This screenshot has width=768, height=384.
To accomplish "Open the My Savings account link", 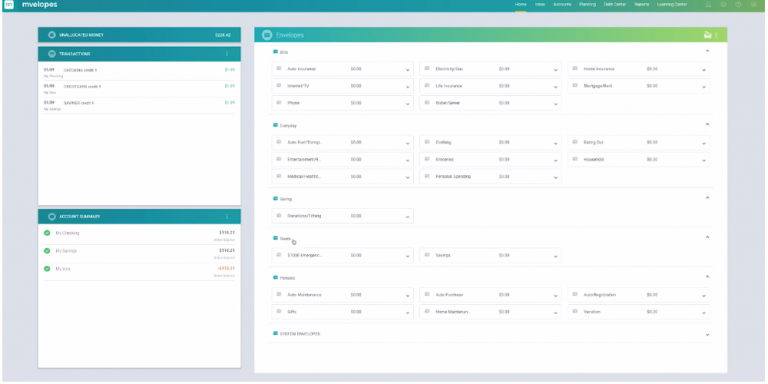I will pos(66,251).
